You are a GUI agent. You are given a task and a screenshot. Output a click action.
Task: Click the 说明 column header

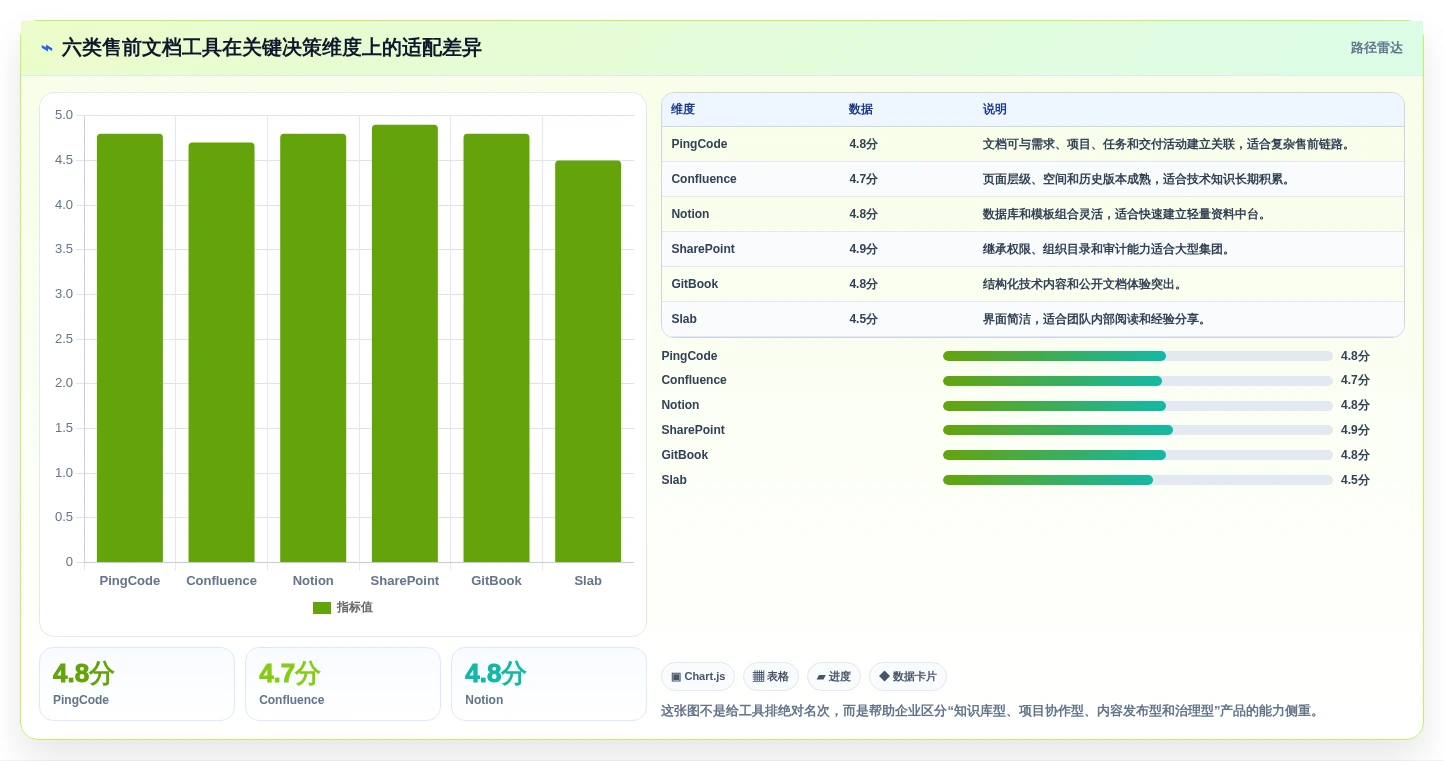coord(995,110)
